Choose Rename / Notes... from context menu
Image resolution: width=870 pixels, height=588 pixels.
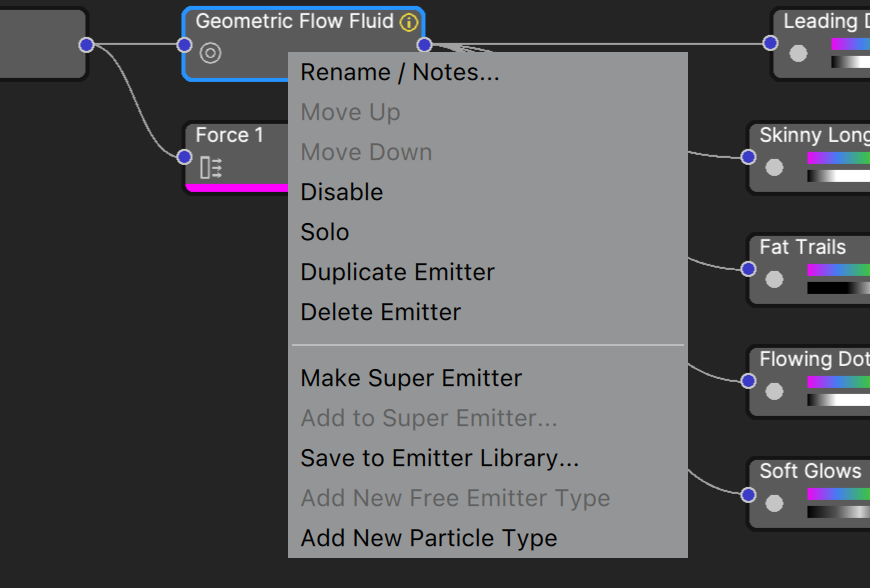tap(400, 72)
